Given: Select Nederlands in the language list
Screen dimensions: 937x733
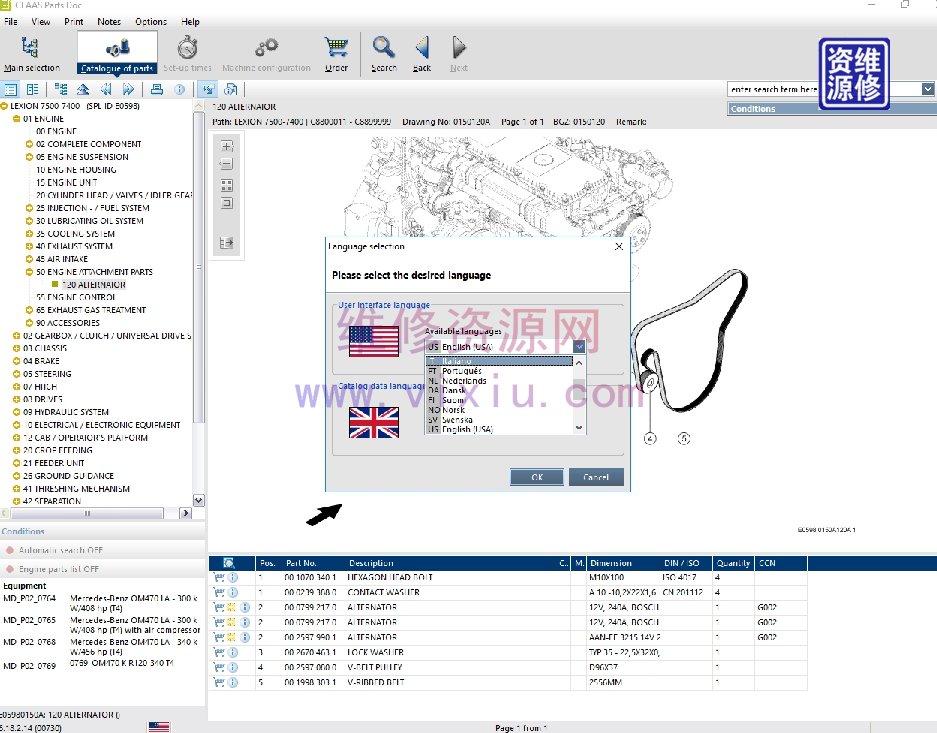Looking at the screenshot, I should (464, 381).
